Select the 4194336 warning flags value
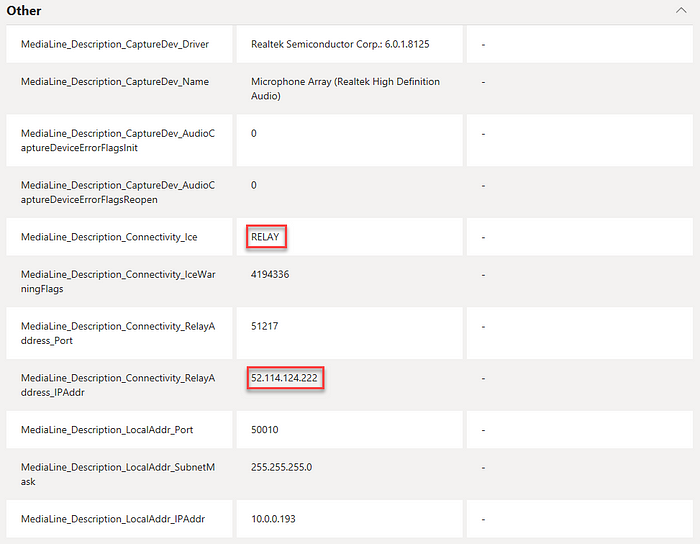700x544 pixels. click(270, 274)
